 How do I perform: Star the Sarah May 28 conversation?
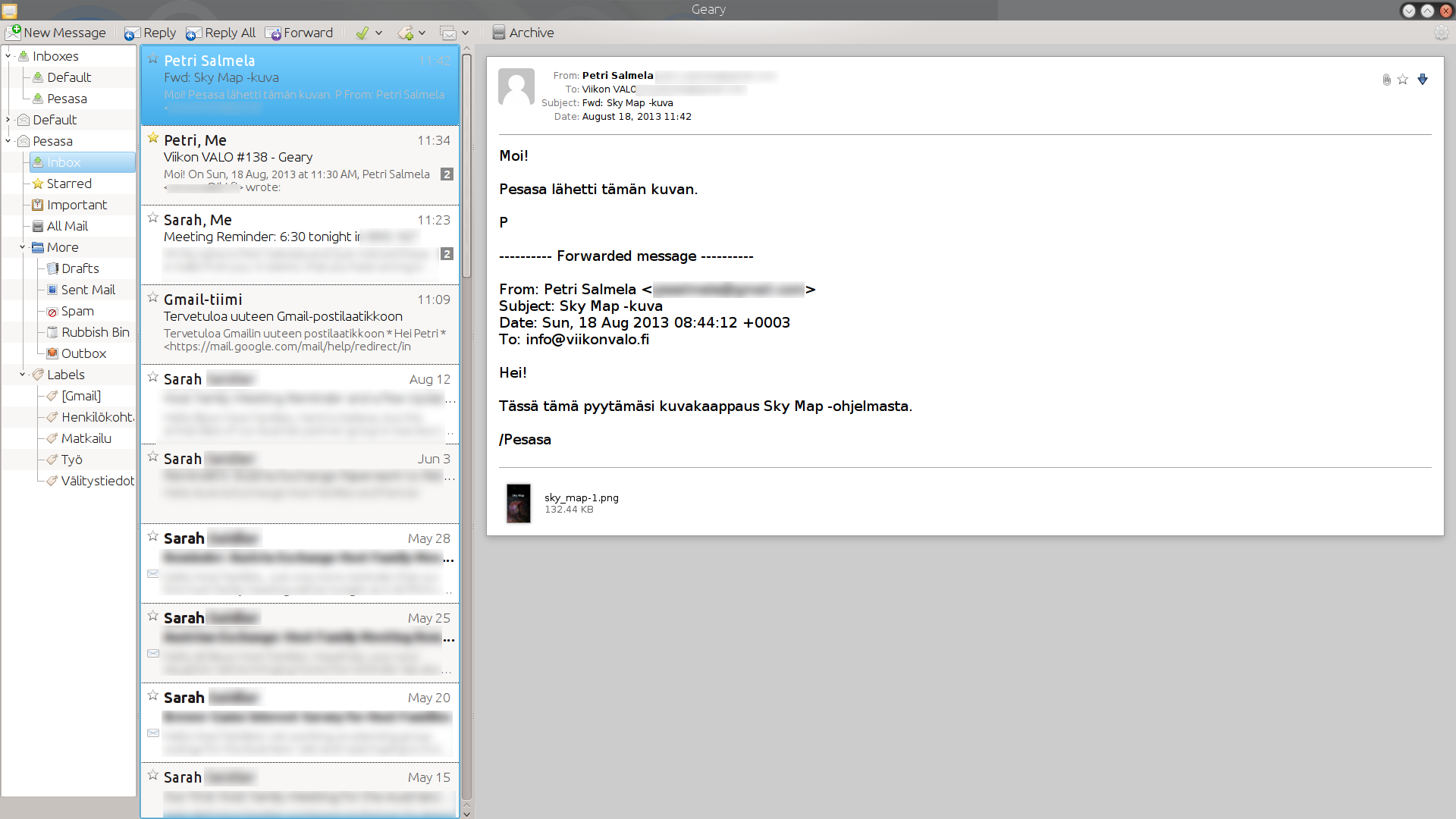153,536
